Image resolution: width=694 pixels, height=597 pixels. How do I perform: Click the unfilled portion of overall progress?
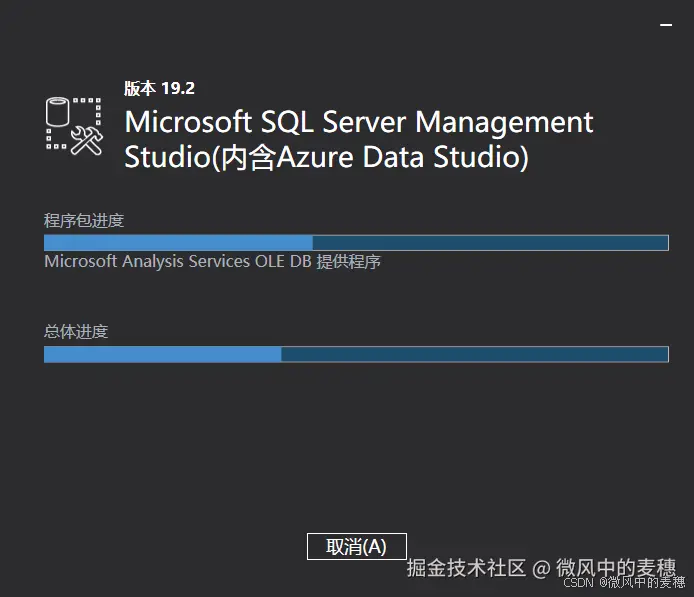tap(474, 354)
